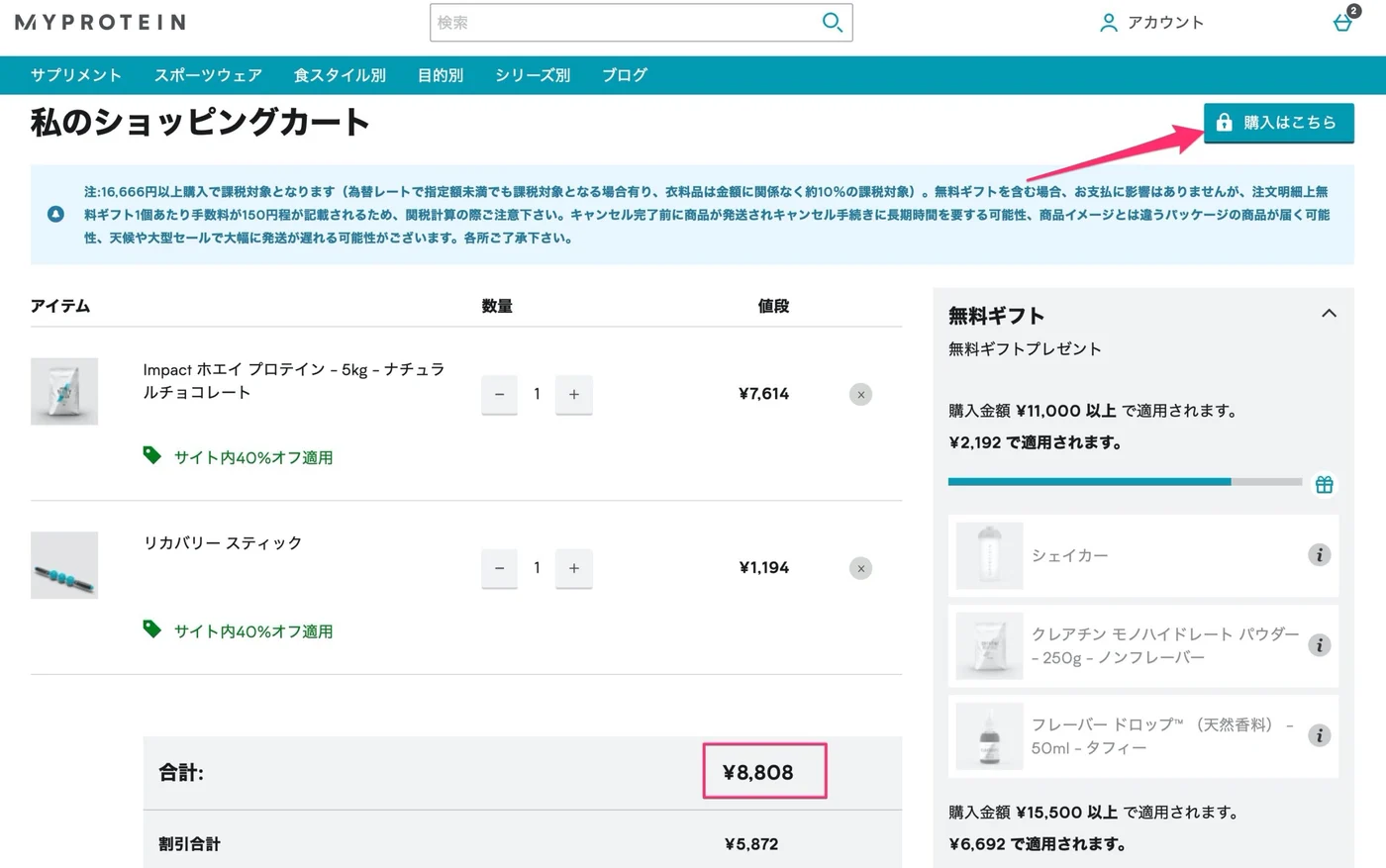This screenshot has height=868, width=1386.
Task: Open the shopping basket icon
Action: pyautogui.click(x=1343, y=22)
